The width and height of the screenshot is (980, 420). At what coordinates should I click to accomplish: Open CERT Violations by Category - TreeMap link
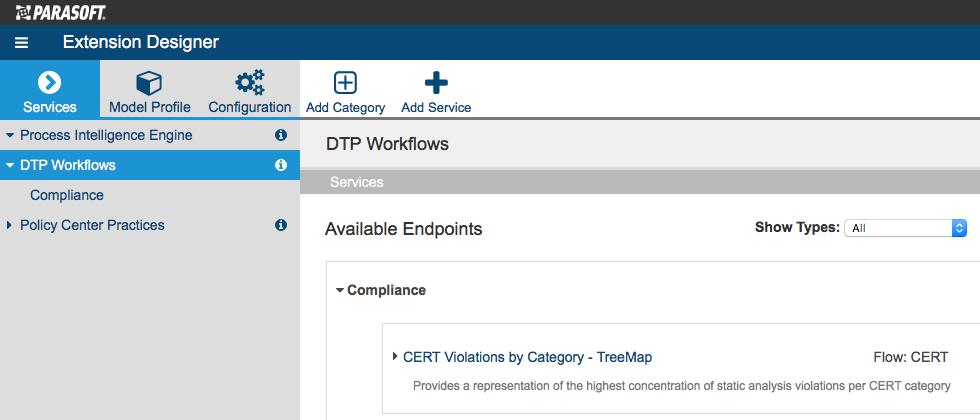(x=528, y=358)
